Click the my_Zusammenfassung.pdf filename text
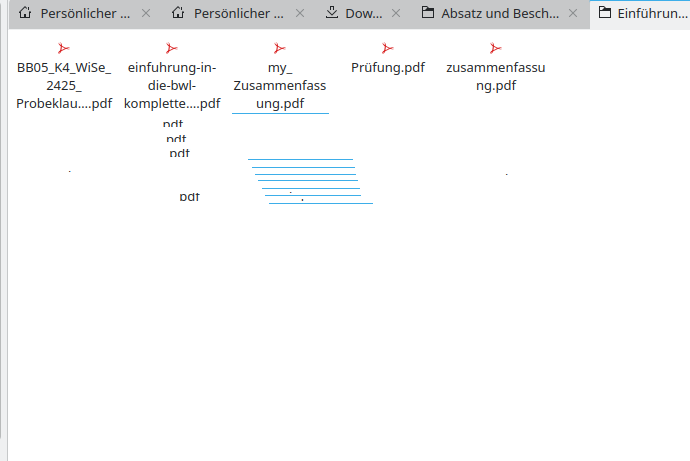 pyautogui.click(x=280, y=86)
